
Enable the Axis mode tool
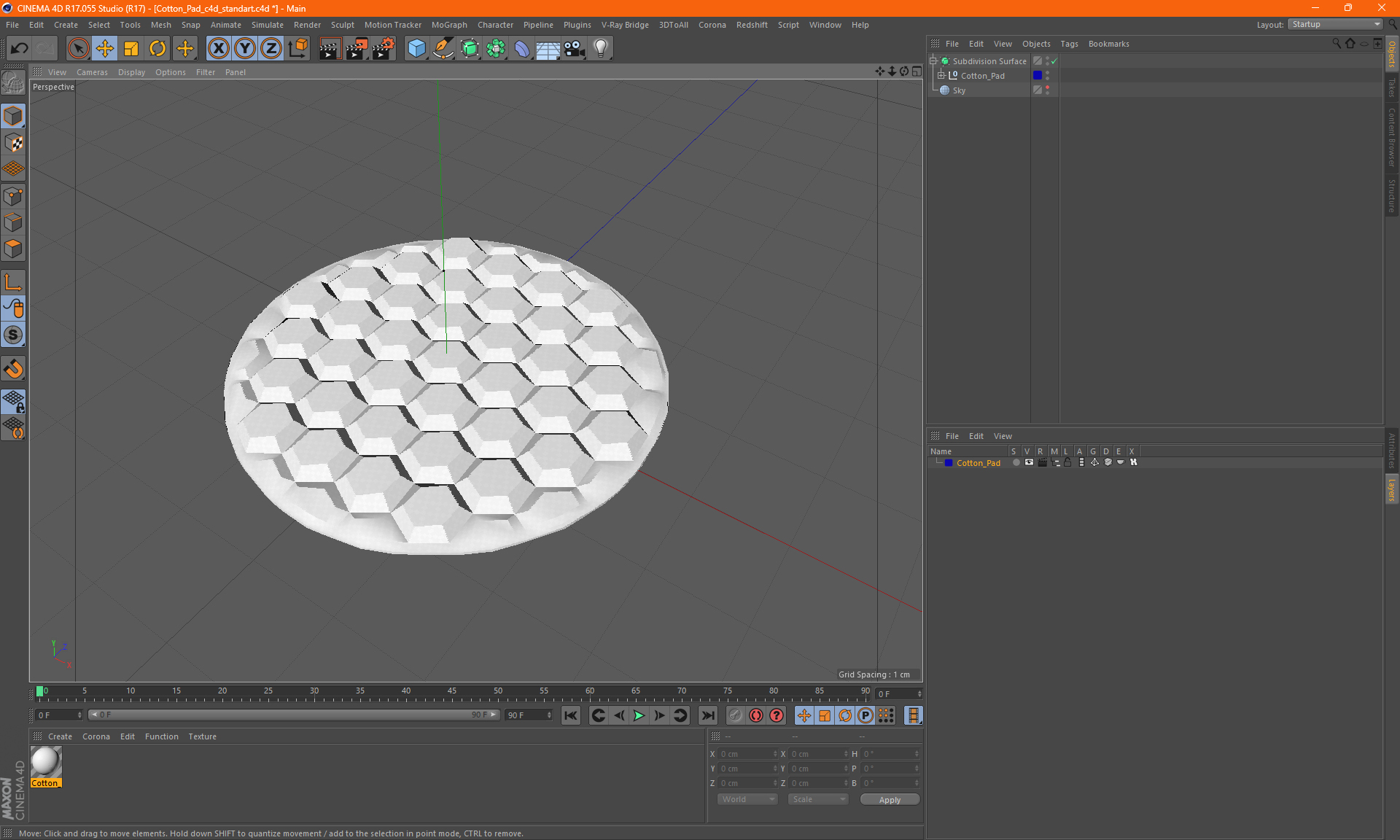(13, 282)
